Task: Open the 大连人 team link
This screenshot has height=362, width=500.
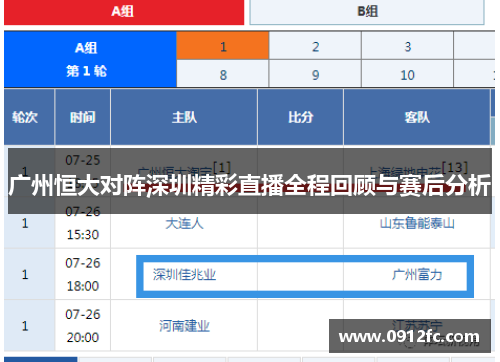Action: point(184,223)
